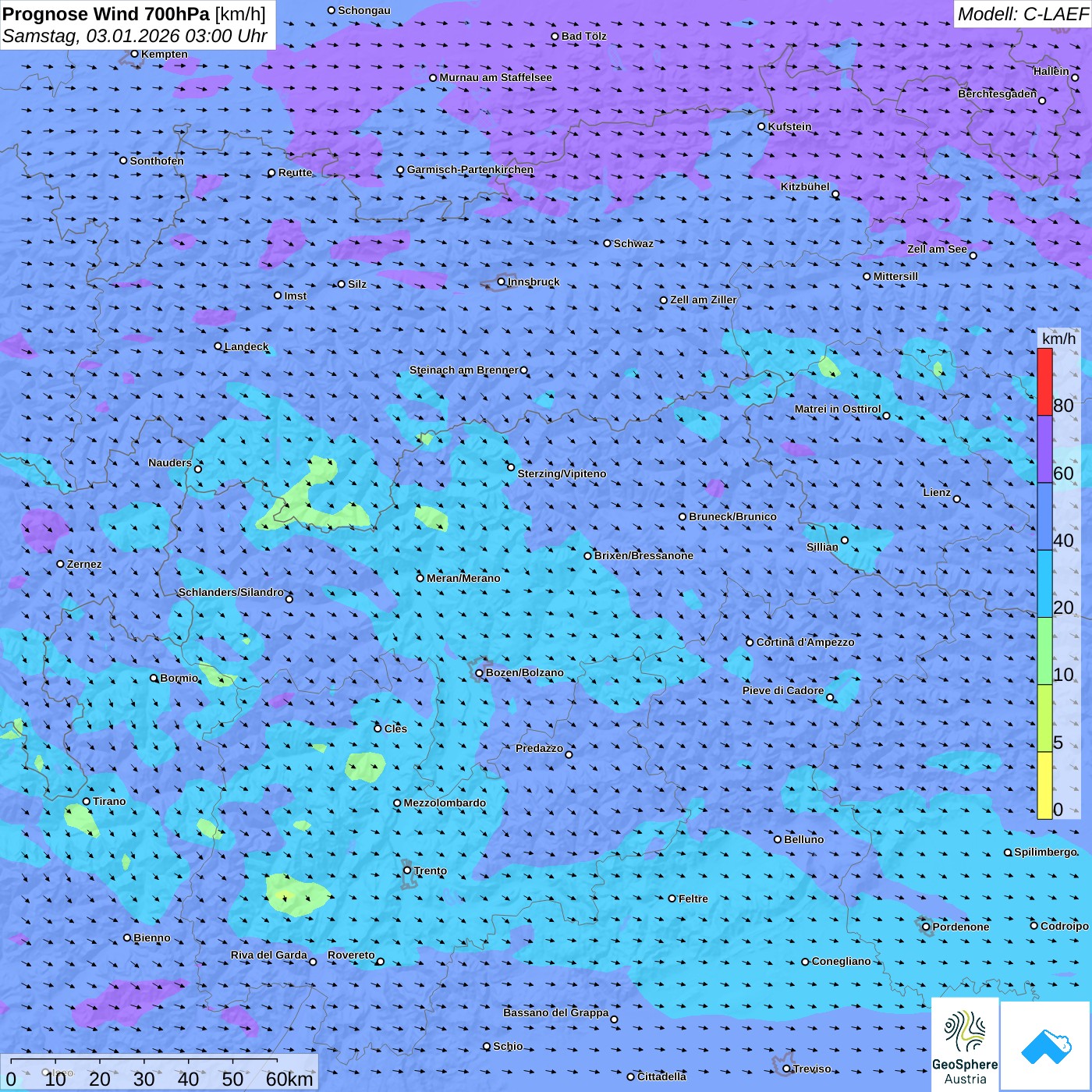This screenshot has width=1092, height=1092.
Task: Click the Belluno location dot
Action: point(778,839)
